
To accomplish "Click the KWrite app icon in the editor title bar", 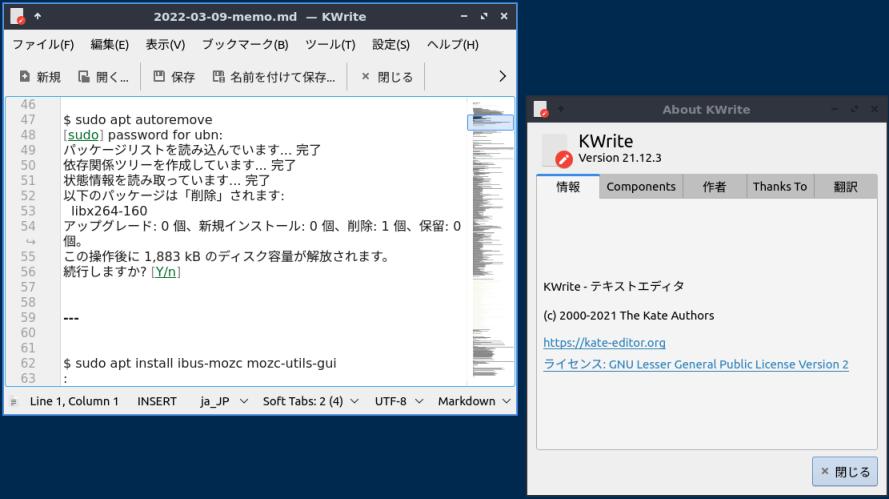I will pyautogui.click(x=17, y=16).
